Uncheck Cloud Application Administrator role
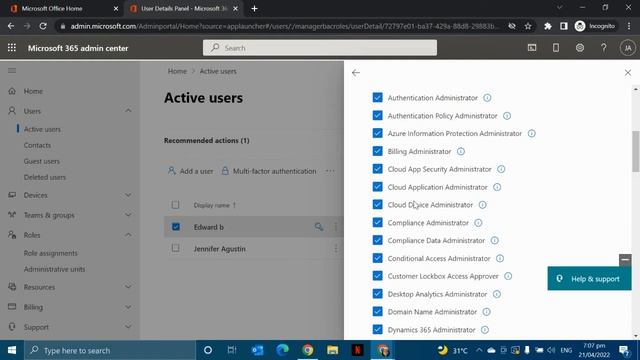The image size is (640, 360). click(378, 187)
